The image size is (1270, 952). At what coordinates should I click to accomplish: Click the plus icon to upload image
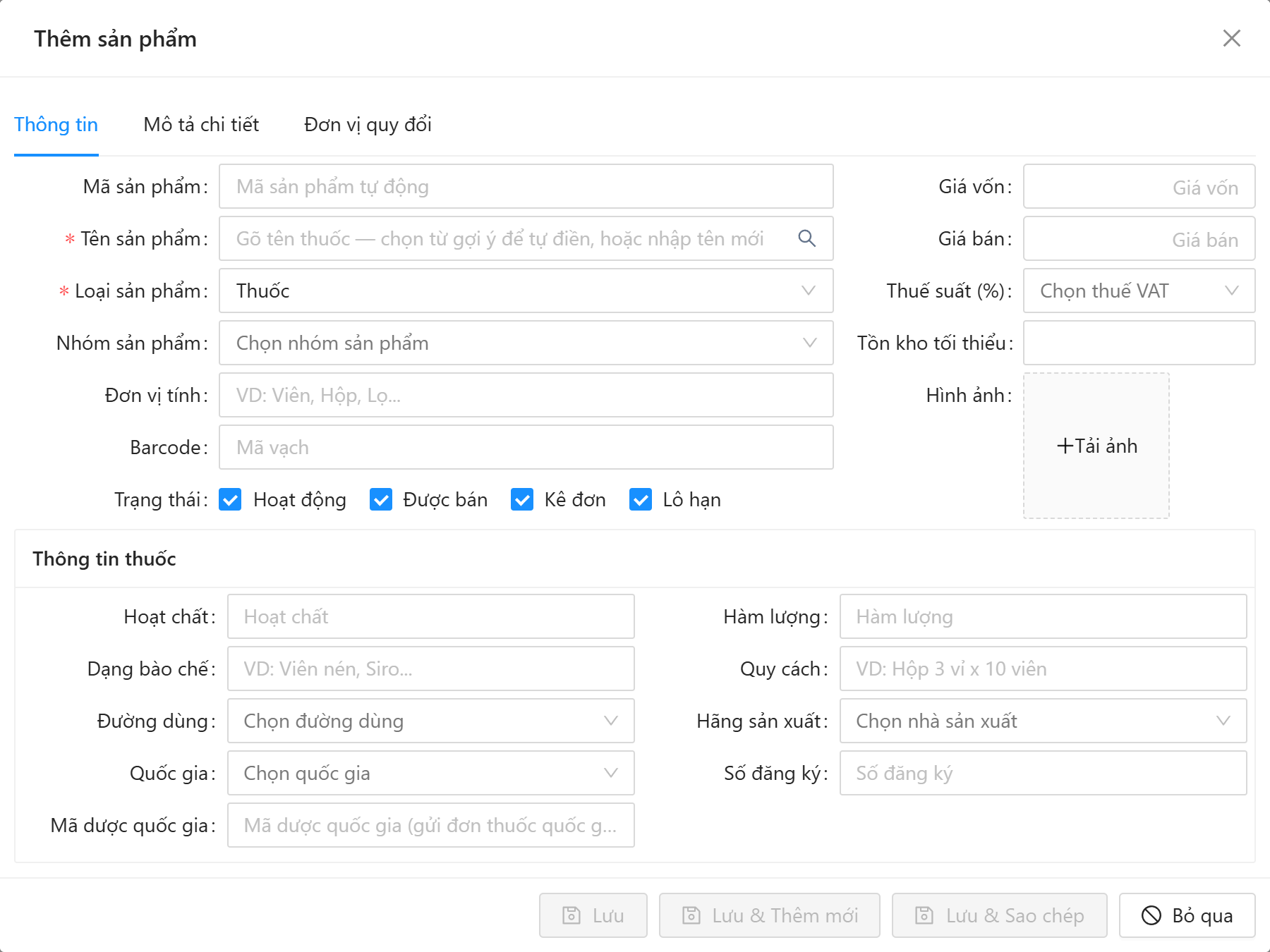1065,446
